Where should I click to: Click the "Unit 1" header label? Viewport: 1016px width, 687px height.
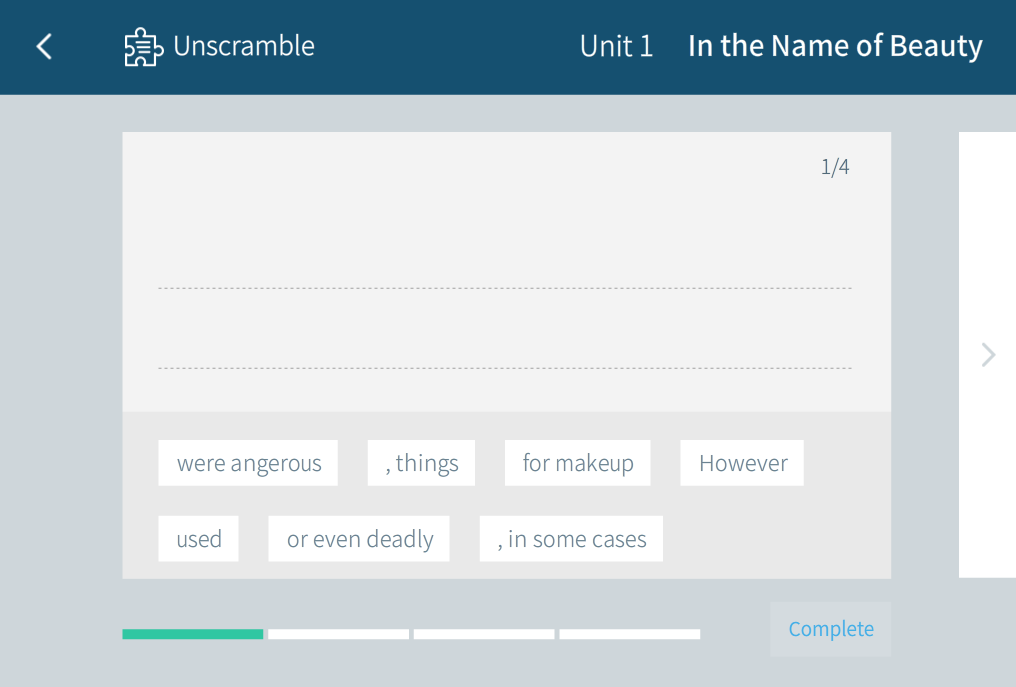pyautogui.click(x=616, y=46)
